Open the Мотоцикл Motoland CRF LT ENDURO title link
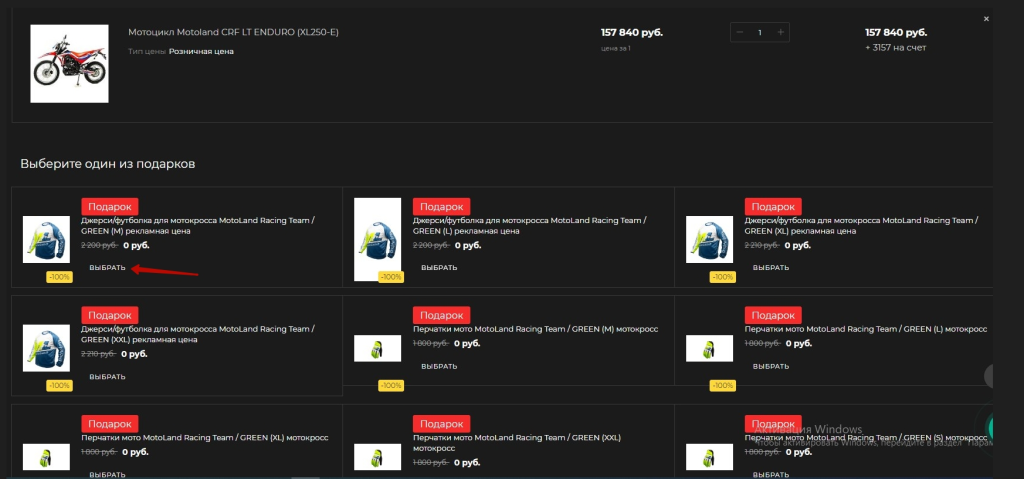The height and width of the screenshot is (479, 1024). [233, 32]
